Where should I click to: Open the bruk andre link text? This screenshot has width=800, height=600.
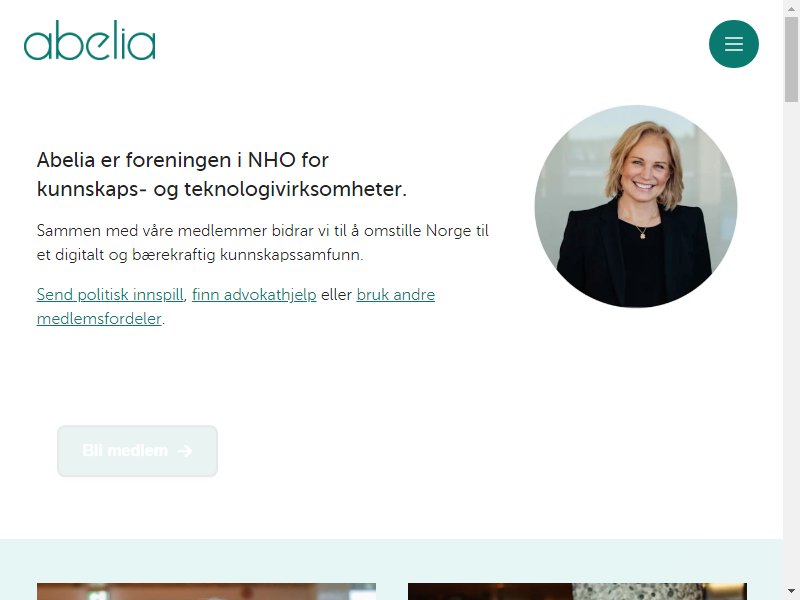pos(395,295)
